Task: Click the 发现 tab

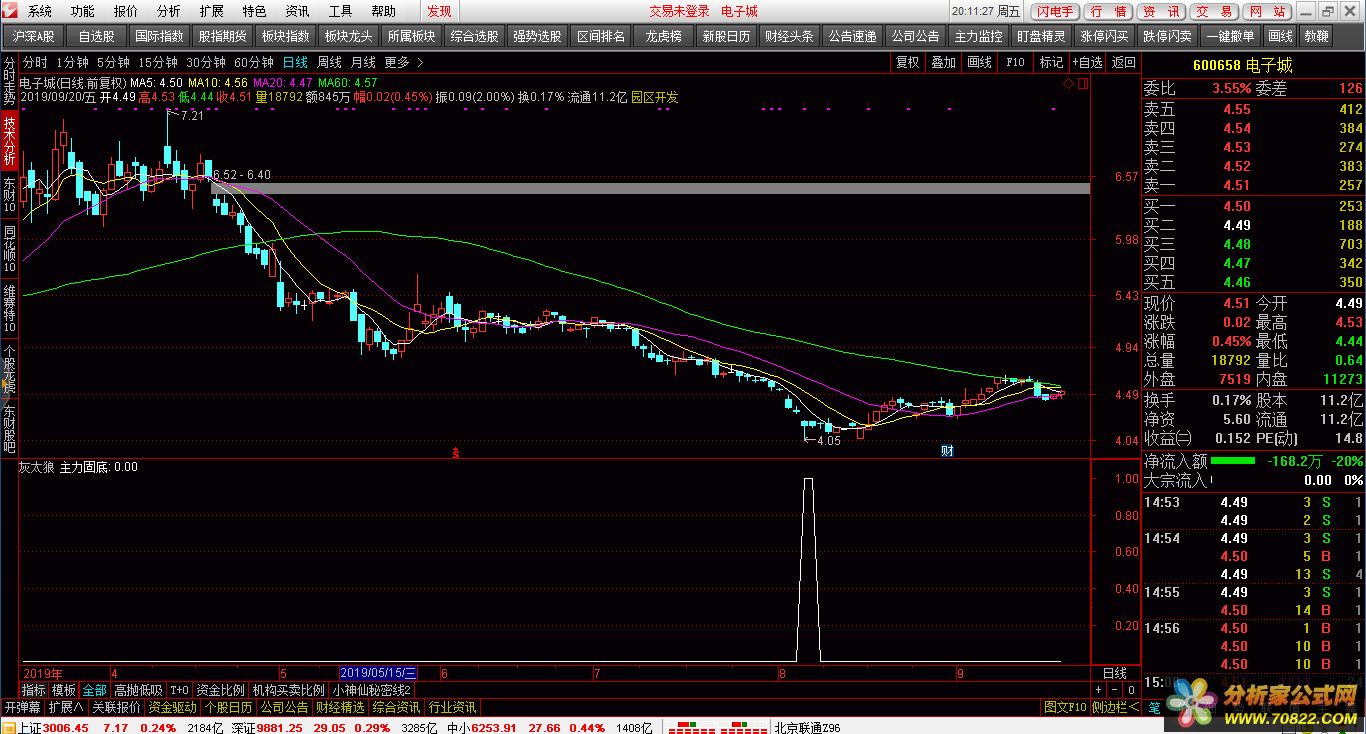Action: click(439, 12)
